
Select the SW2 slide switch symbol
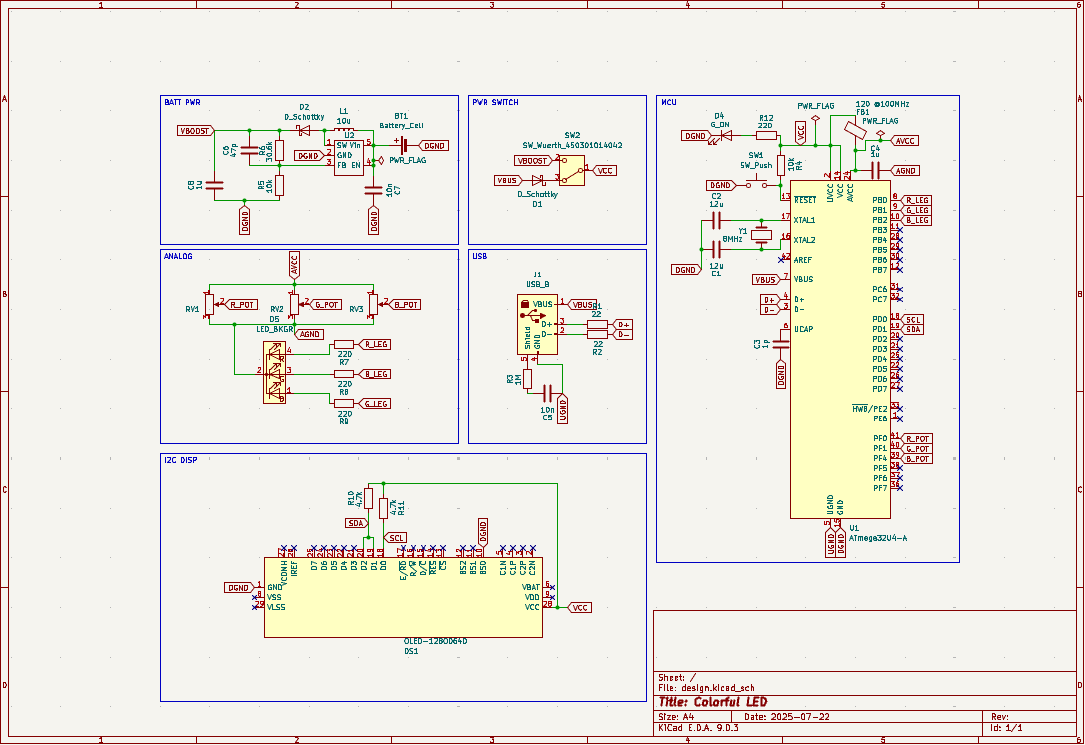coord(572,170)
